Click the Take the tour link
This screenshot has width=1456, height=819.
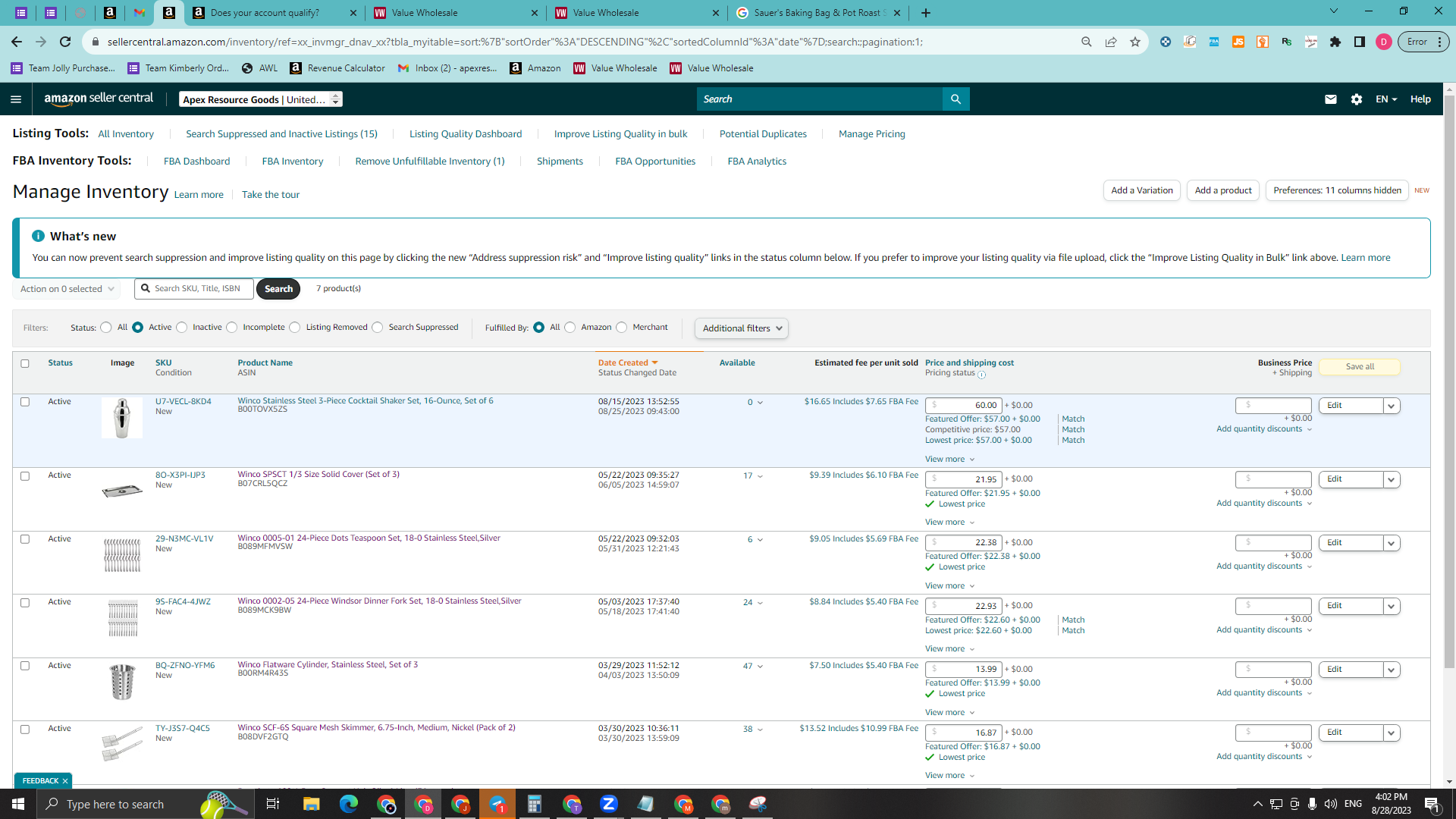tap(271, 195)
